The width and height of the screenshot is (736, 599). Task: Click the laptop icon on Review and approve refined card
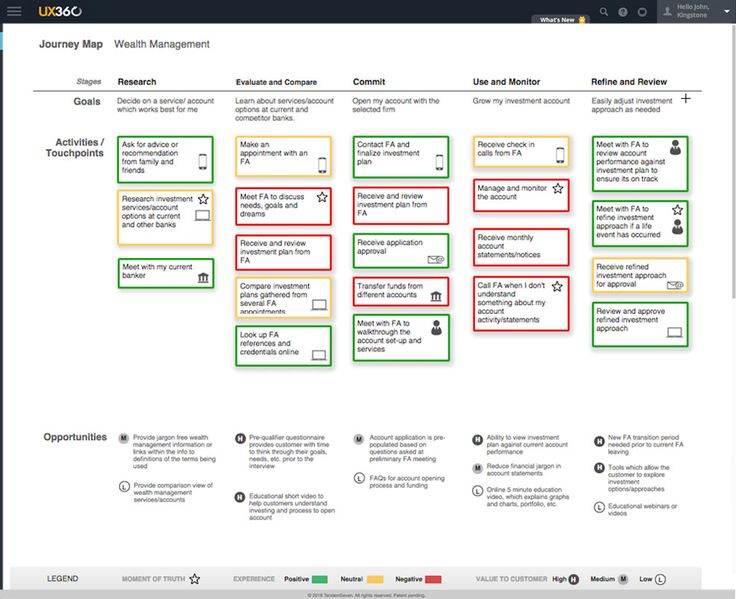[x=675, y=332]
